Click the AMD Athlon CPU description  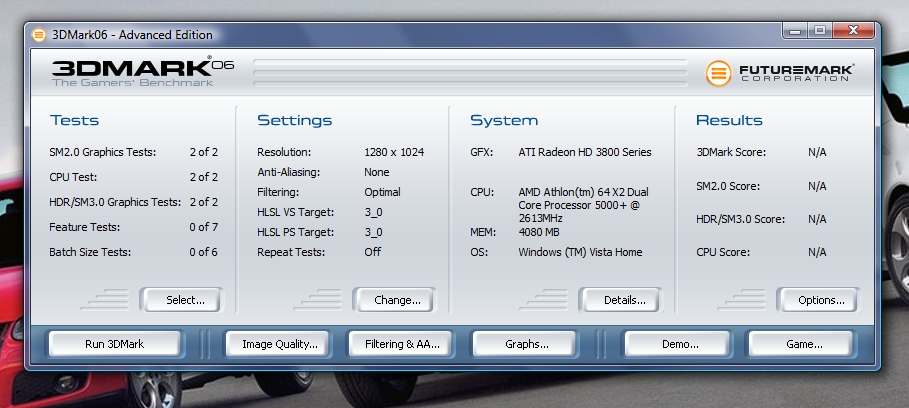583,205
